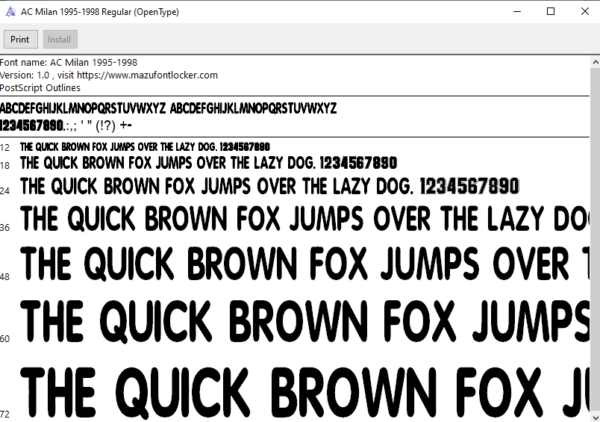This screenshot has width=600, height=422.
Task: Click the alphabet sample line ABCDEFGHIJKLMNOPQRSTUVWXYZ
Action: pyautogui.click(x=168, y=108)
